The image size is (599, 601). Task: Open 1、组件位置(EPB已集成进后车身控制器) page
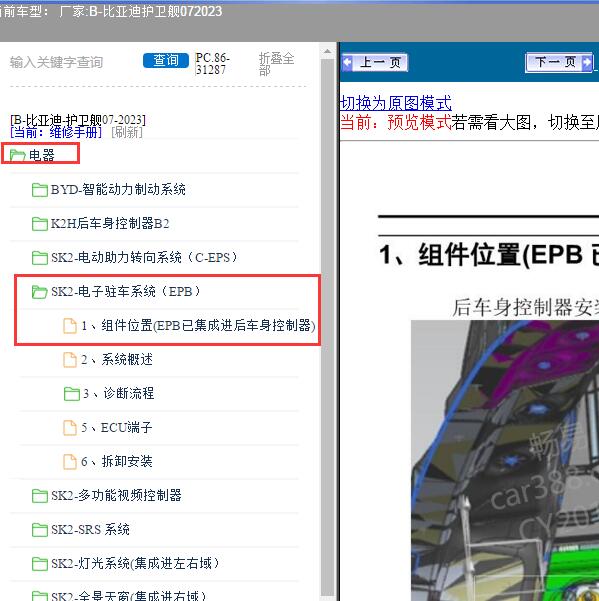(198, 325)
